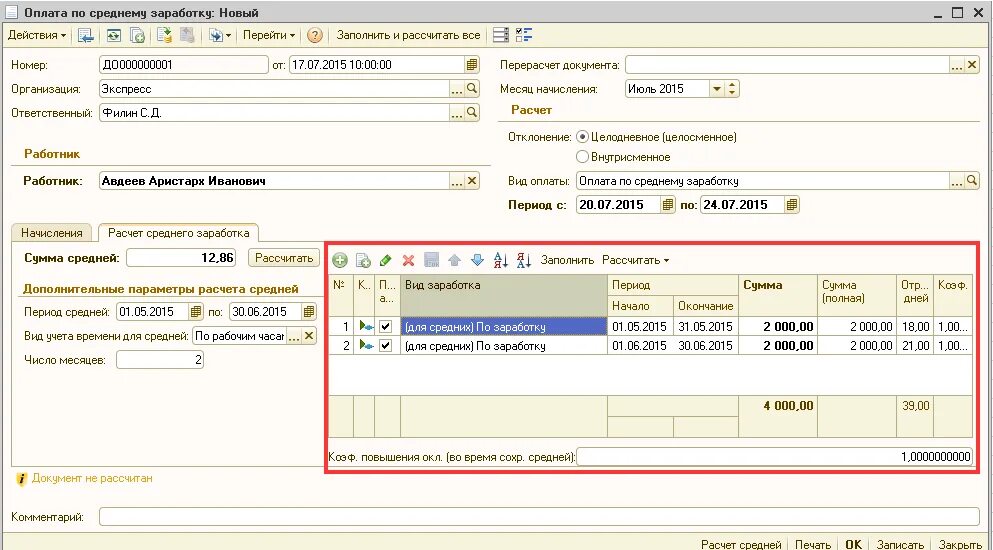
Task: Open selection for Перерасчет документа field
Action: pos(957,65)
